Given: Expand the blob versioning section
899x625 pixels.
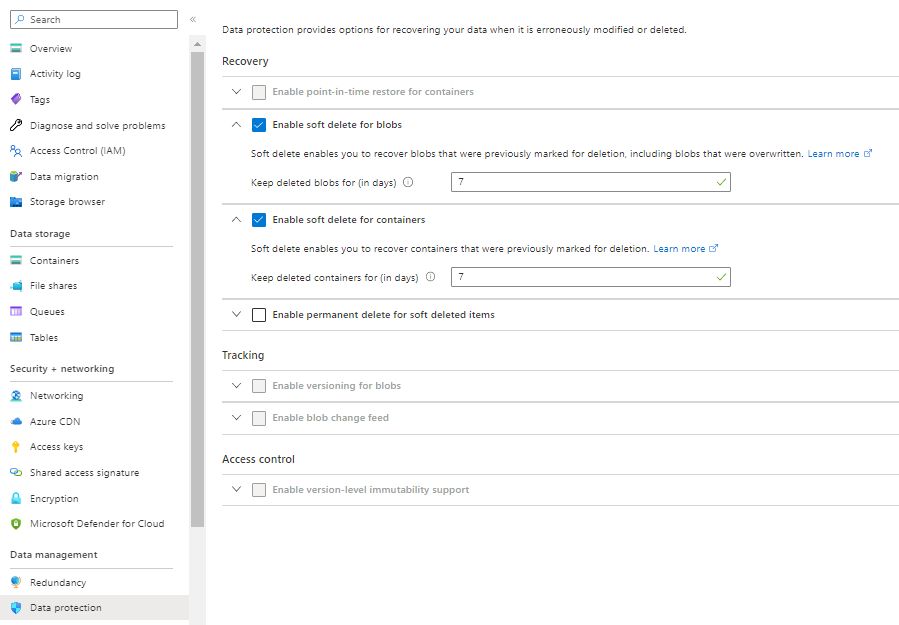Looking at the screenshot, I should 236,384.
